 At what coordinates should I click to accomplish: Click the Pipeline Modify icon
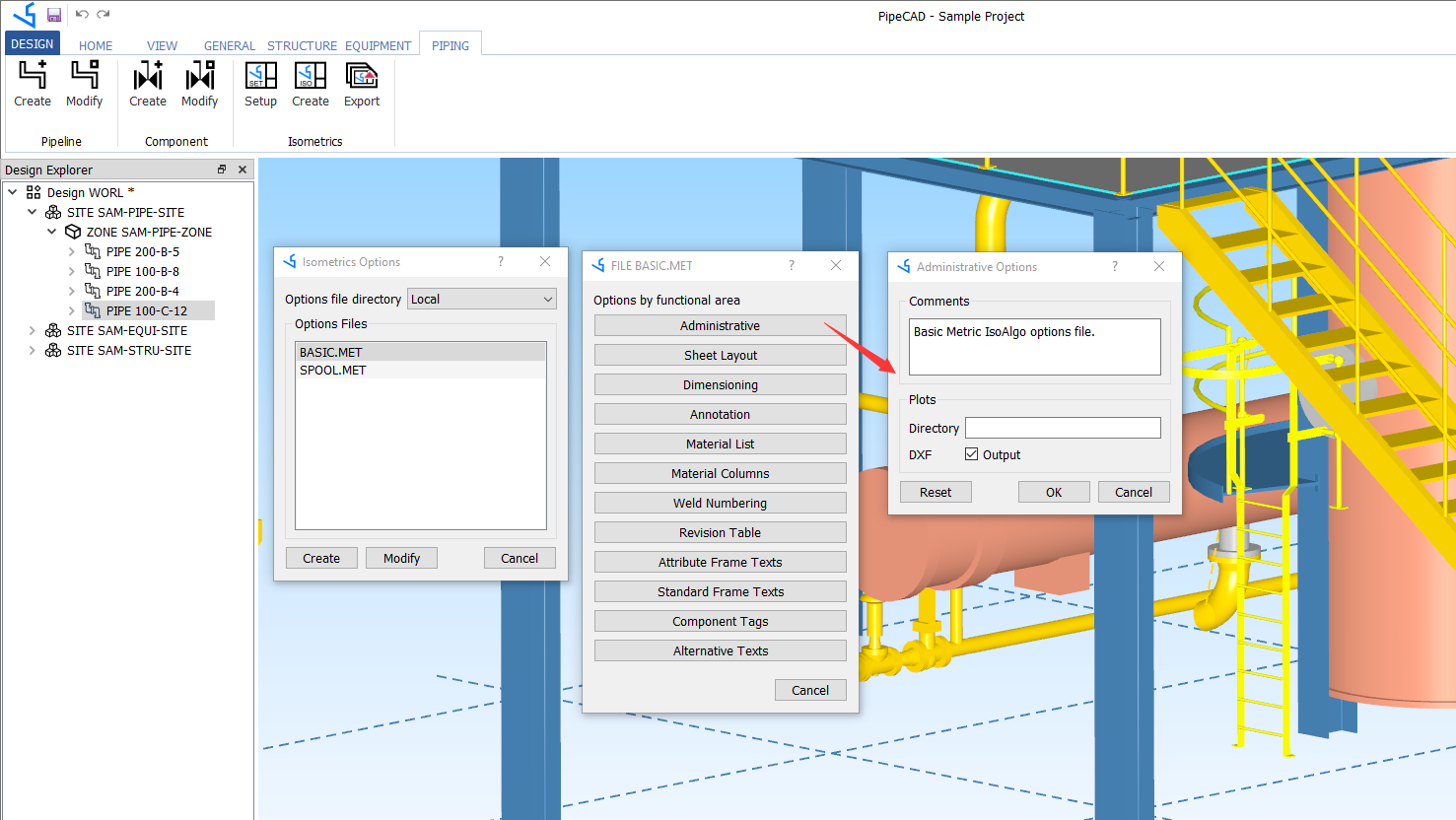click(85, 75)
